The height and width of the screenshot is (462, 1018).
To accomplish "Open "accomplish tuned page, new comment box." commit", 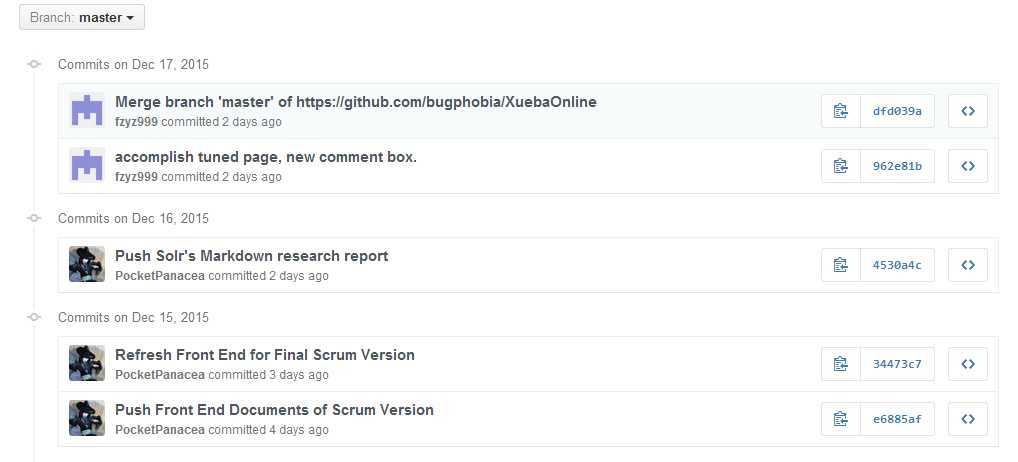I will (265, 157).
